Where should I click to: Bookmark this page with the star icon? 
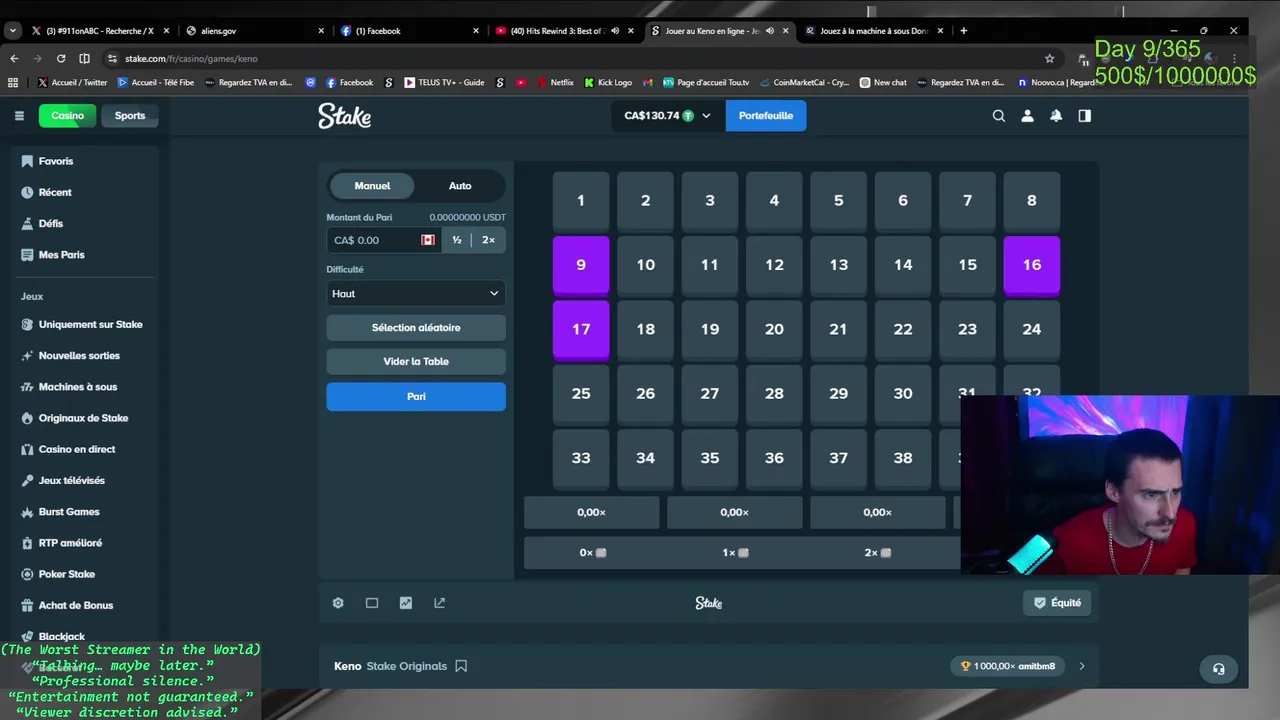1049,59
